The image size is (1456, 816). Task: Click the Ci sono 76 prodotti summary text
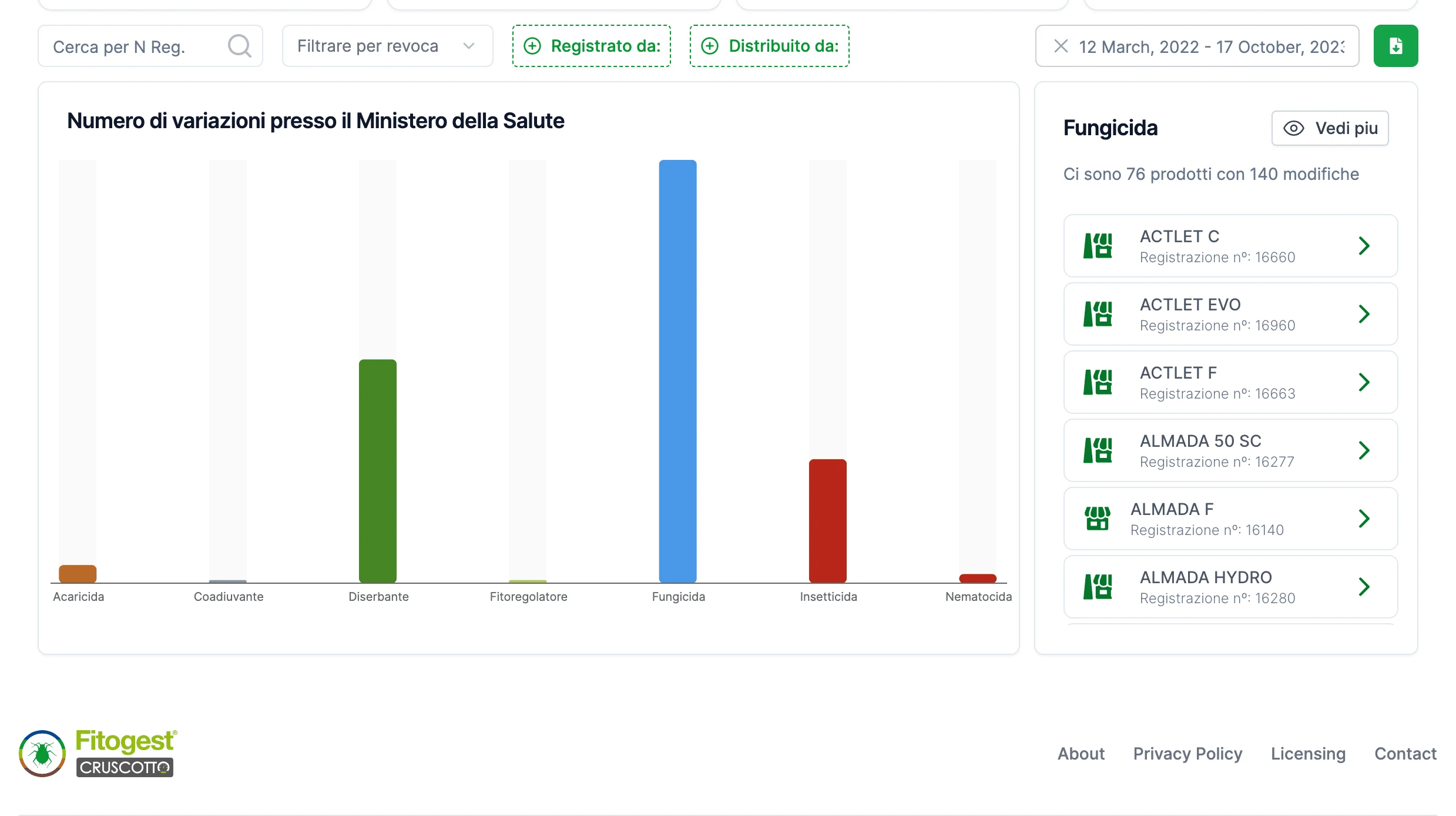click(x=1211, y=174)
